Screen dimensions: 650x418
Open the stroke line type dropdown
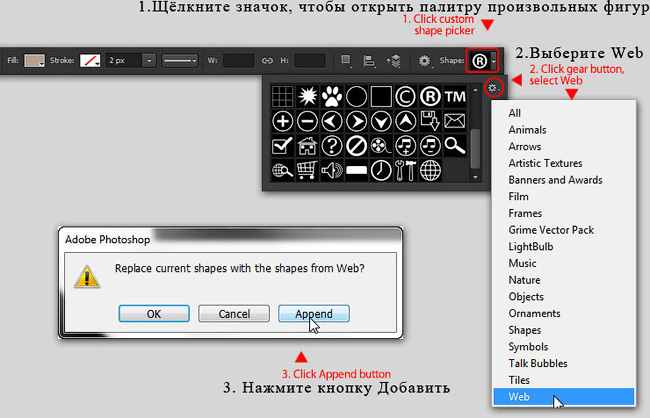click(x=180, y=61)
